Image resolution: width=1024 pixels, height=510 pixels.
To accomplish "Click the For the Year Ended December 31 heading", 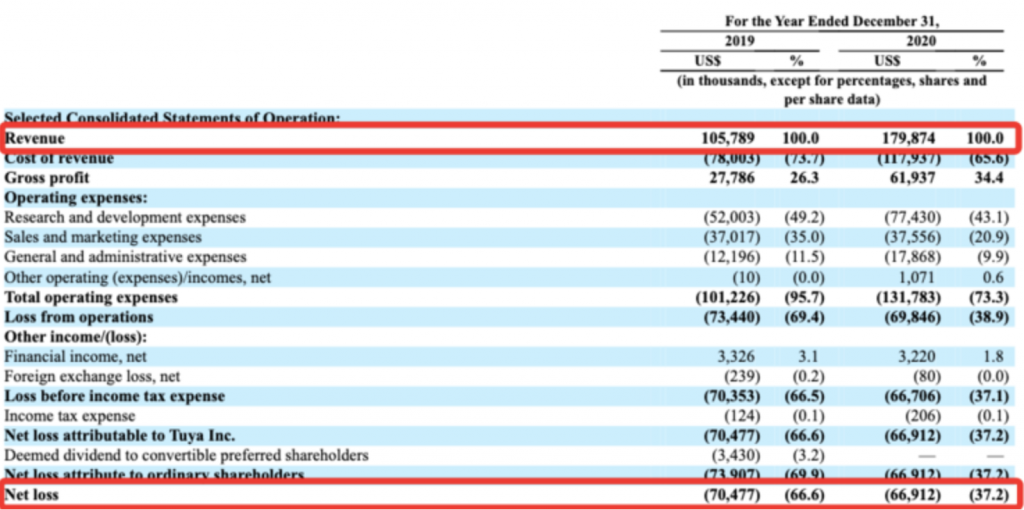I will click(832, 21).
